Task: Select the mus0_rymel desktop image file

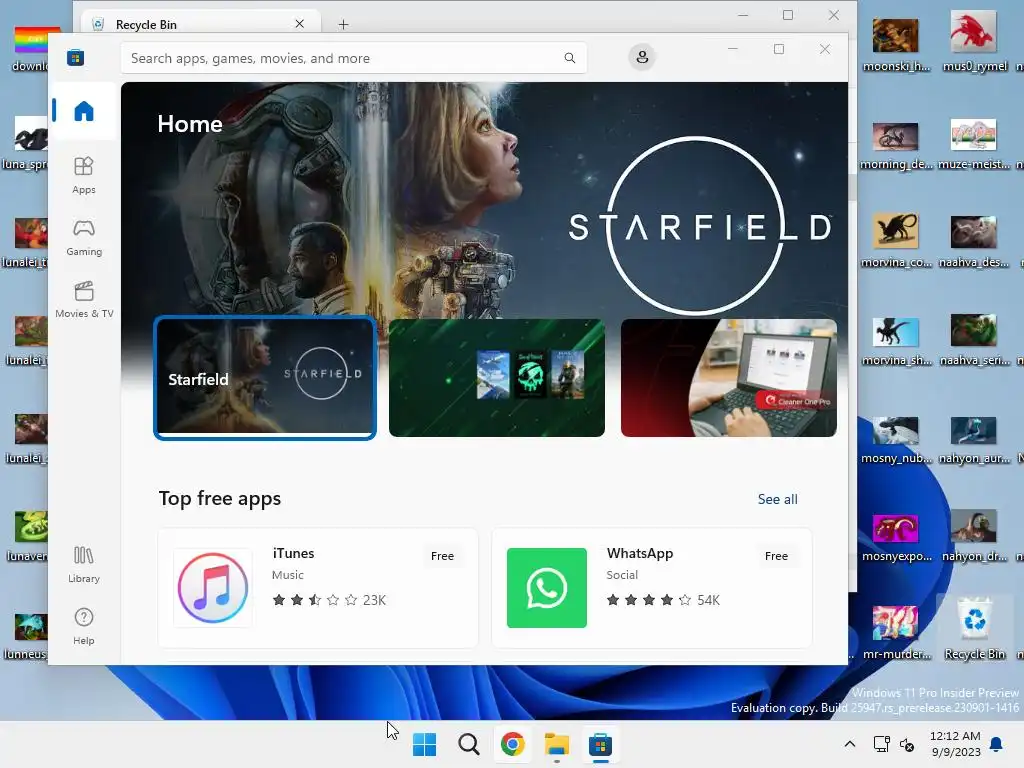Action: coord(974,40)
